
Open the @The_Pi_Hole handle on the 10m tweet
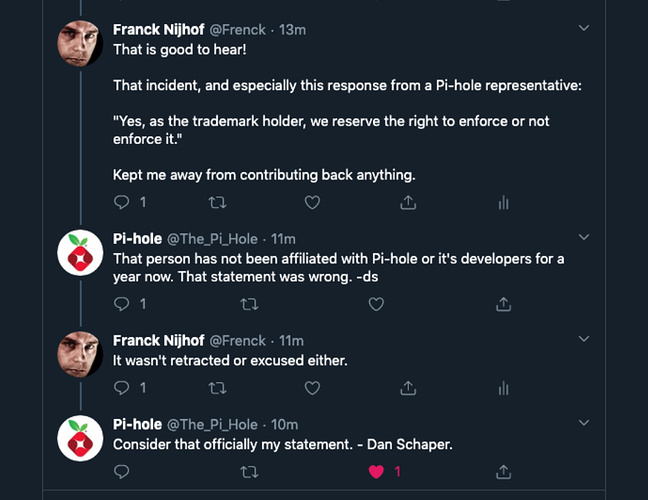[211, 424]
